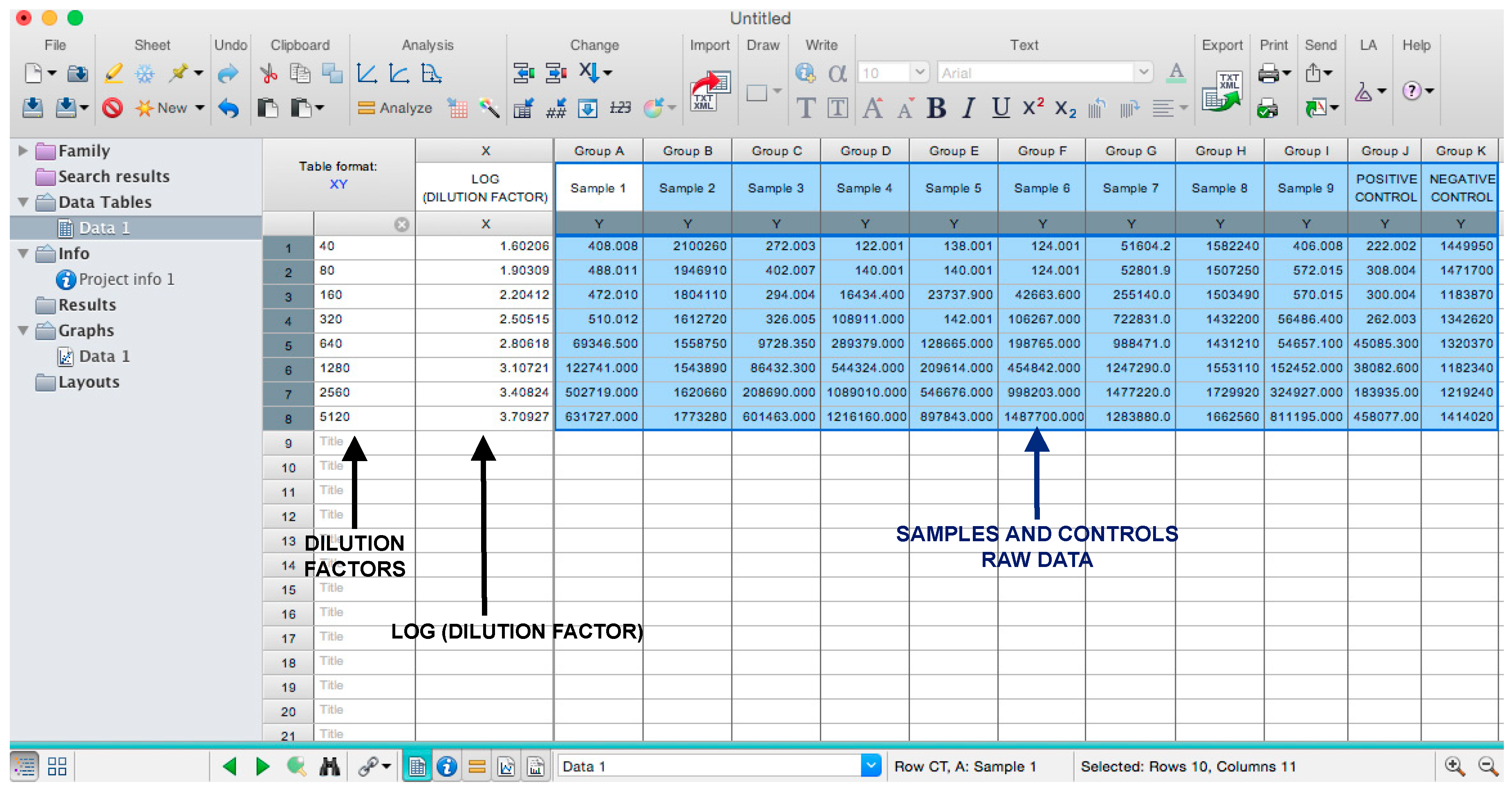Click the Group A column header
Image resolution: width=1512 pixels, height=791 pixels.
pos(599,151)
